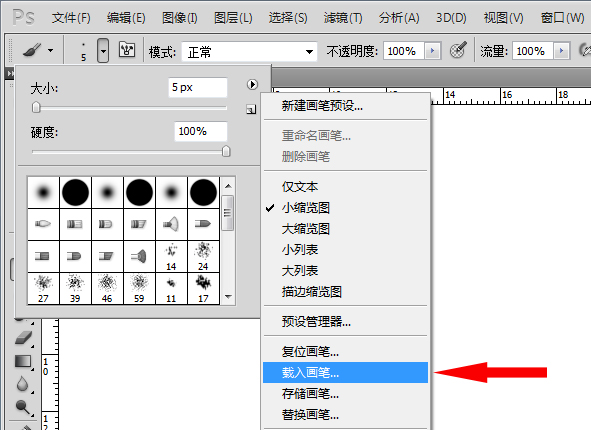This screenshot has height=430, width=591.
Task: Open the brush tool preset picker
Action: (x=32, y=50)
